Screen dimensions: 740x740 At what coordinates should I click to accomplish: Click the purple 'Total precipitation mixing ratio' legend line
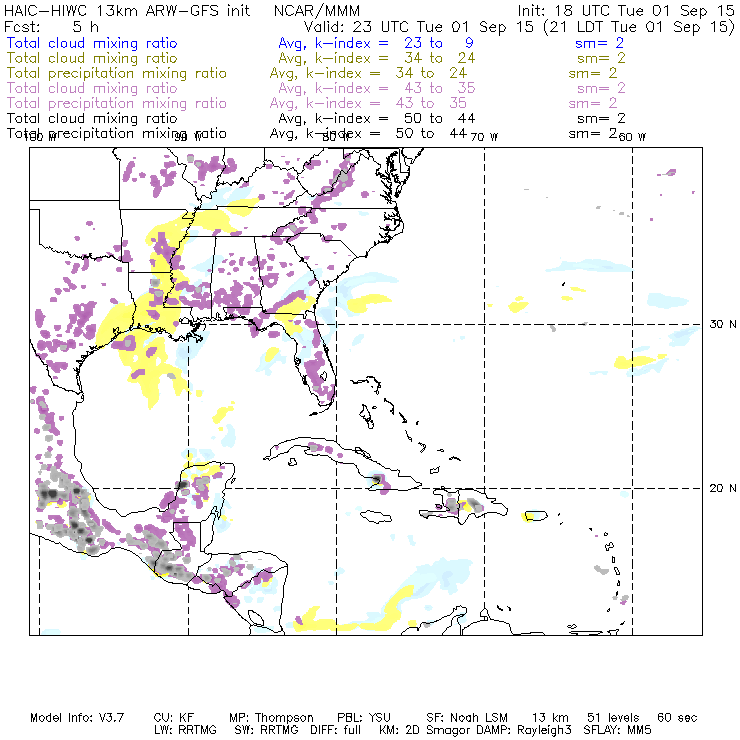click(117, 103)
